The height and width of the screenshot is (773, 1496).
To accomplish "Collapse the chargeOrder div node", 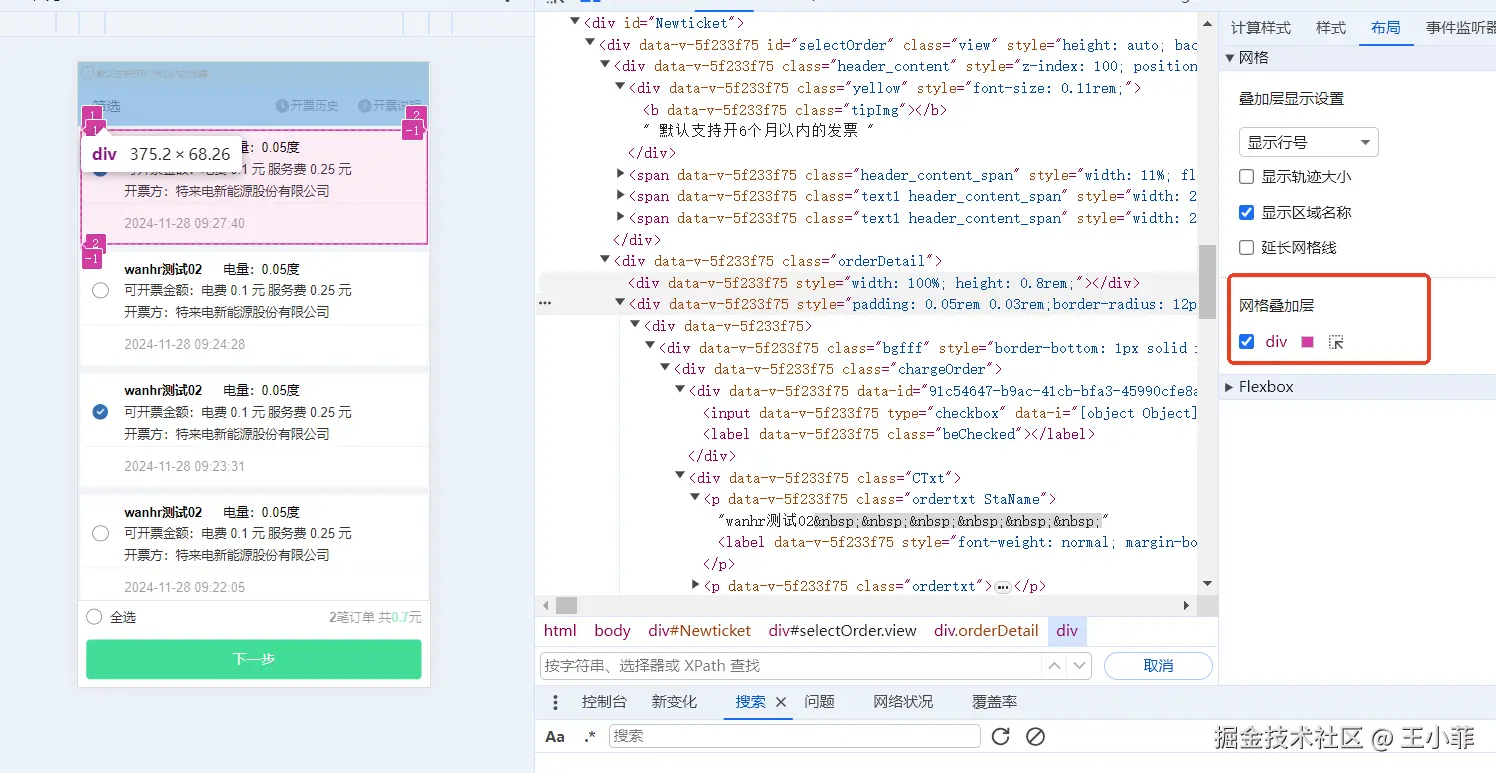I will pos(666,369).
